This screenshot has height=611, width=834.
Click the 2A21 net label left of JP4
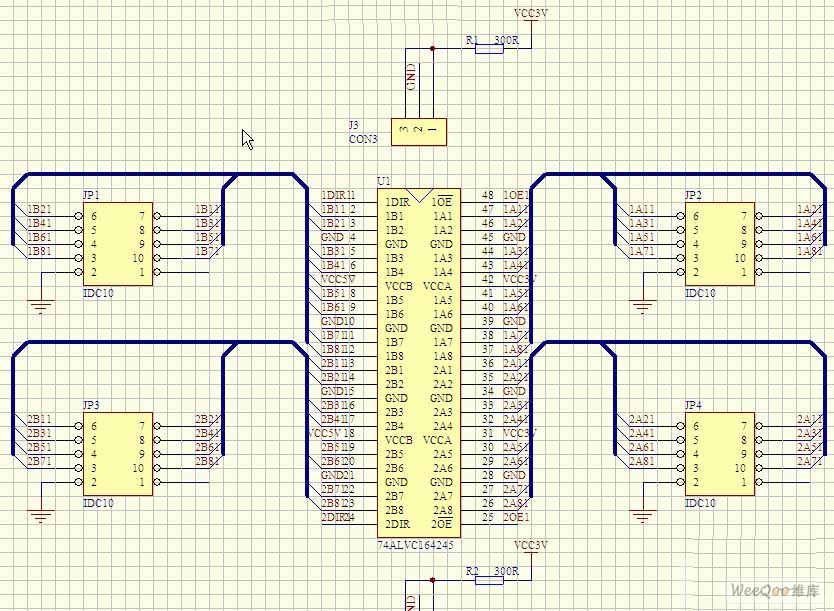pos(641,419)
